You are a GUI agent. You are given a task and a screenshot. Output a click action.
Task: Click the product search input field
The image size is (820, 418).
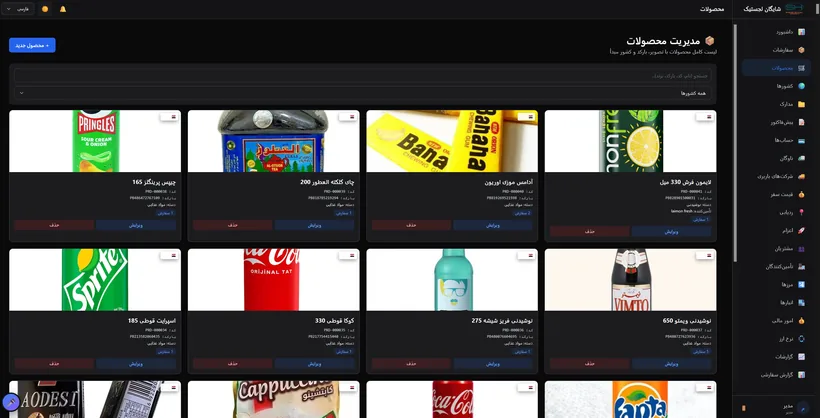[363, 76]
